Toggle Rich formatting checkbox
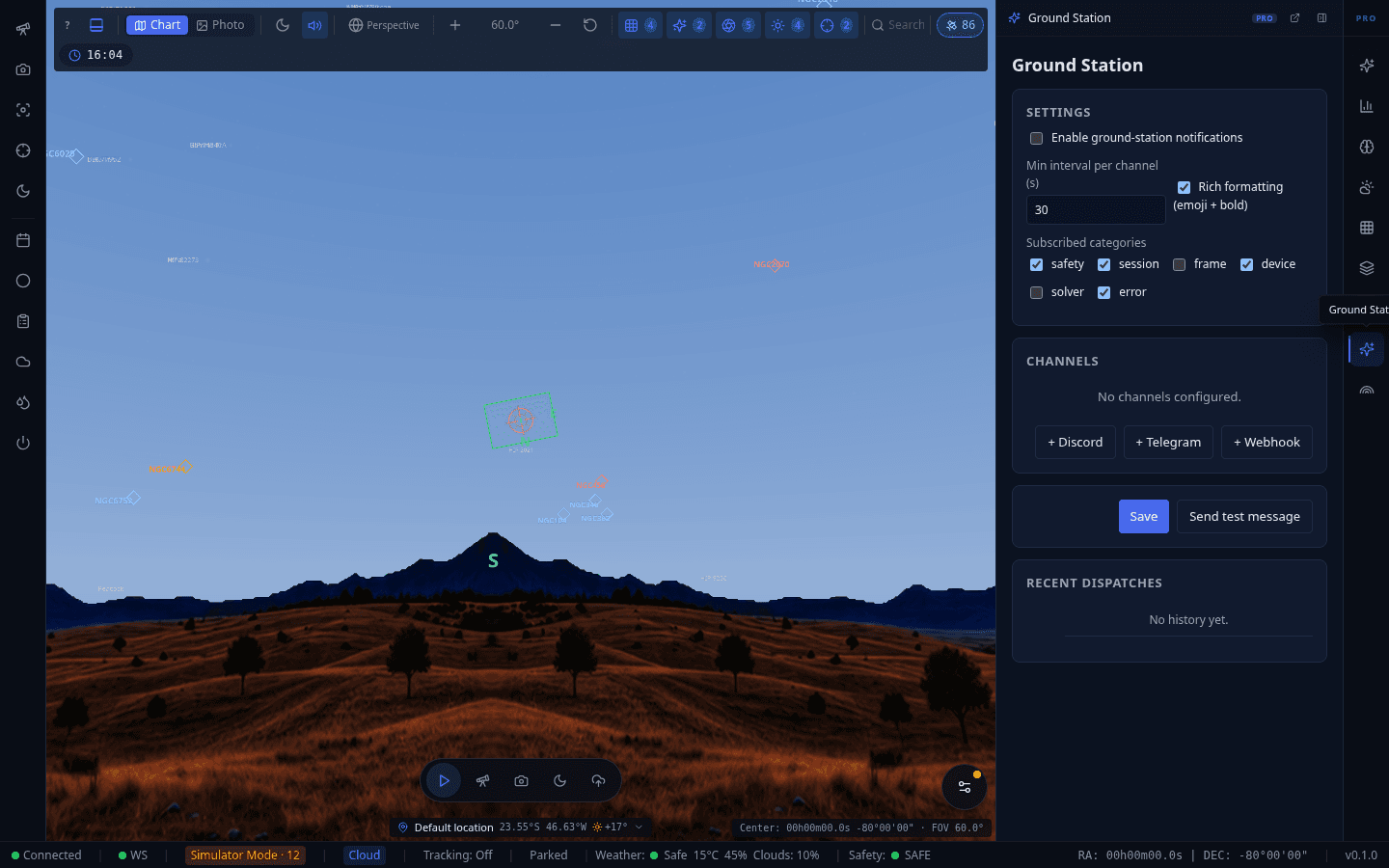Viewport: 1389px width, 868px height. click(x=1184, y=187)
